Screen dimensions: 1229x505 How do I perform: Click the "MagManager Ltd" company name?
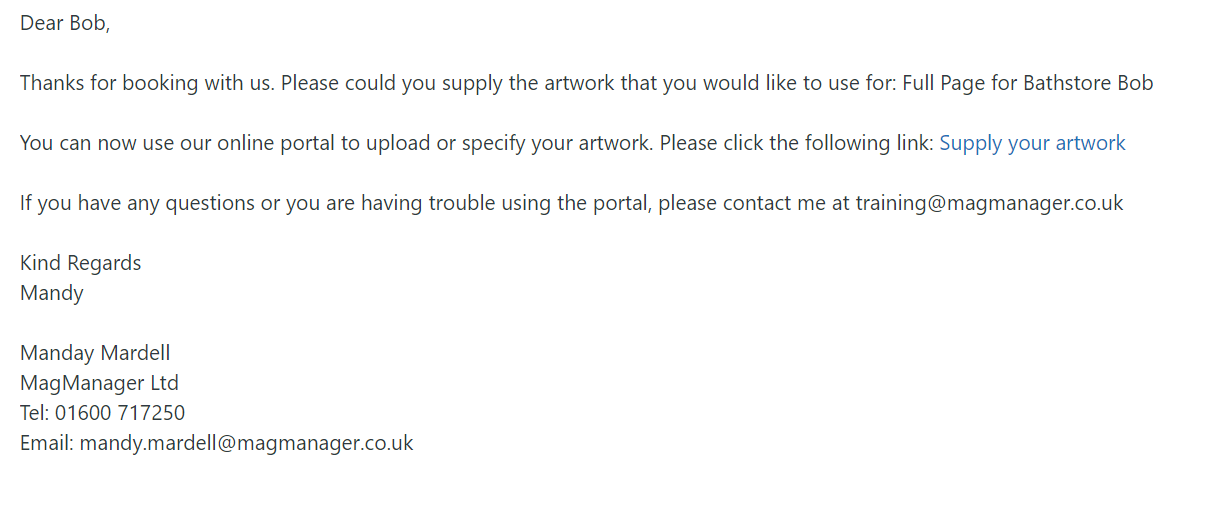(x=99, y=383)
